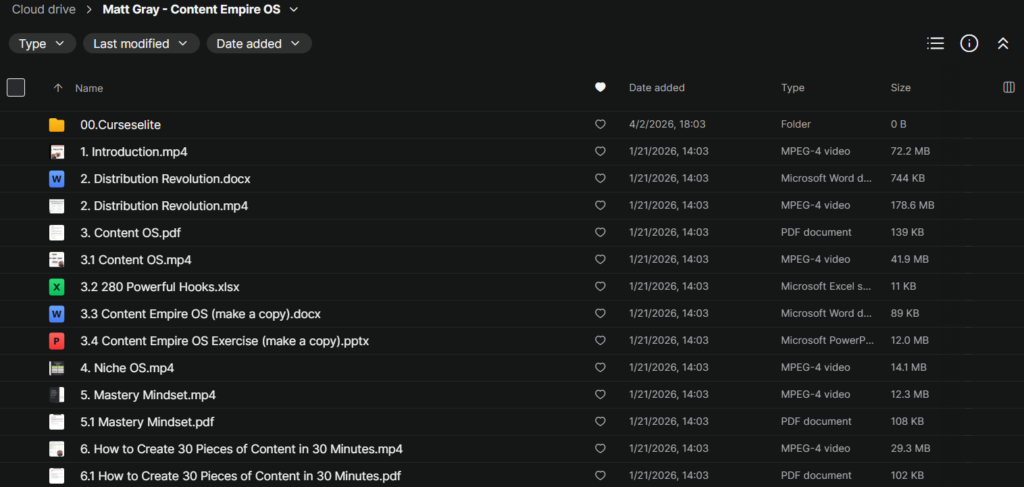Collapse the filter bar with double chevron
The width and height of the screenshot is (1024, 487).
[1003, 43]
